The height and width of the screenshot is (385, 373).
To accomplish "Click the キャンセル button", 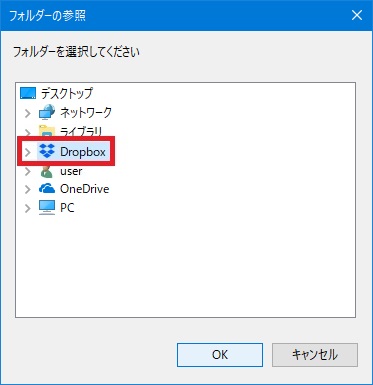I will click(315, 355).
